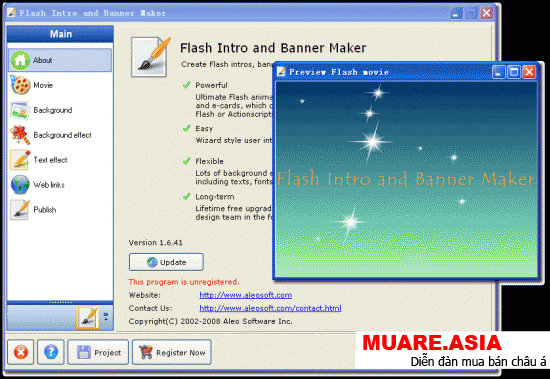
Task: Click the Preview Flash movie title bar icon
Action: (x=281, y=72)
